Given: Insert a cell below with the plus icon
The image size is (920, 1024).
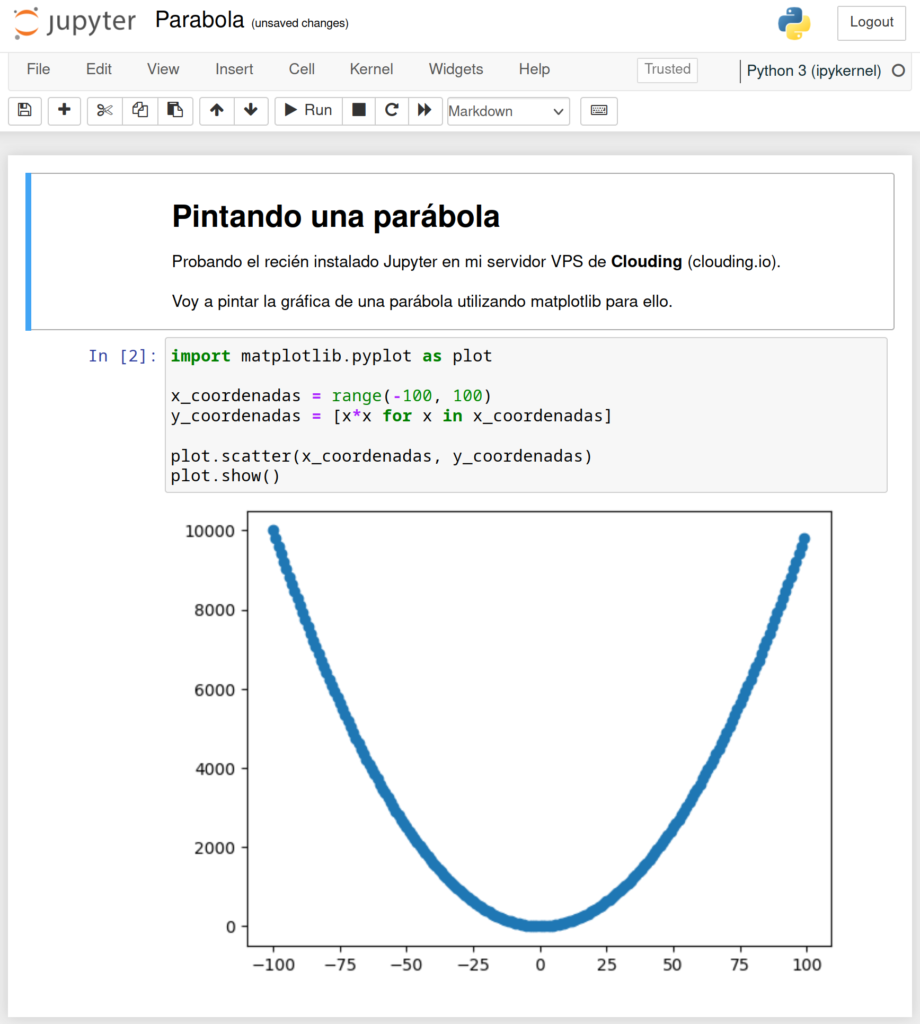Looking at the screenshot, I should (x=64, y=110).
